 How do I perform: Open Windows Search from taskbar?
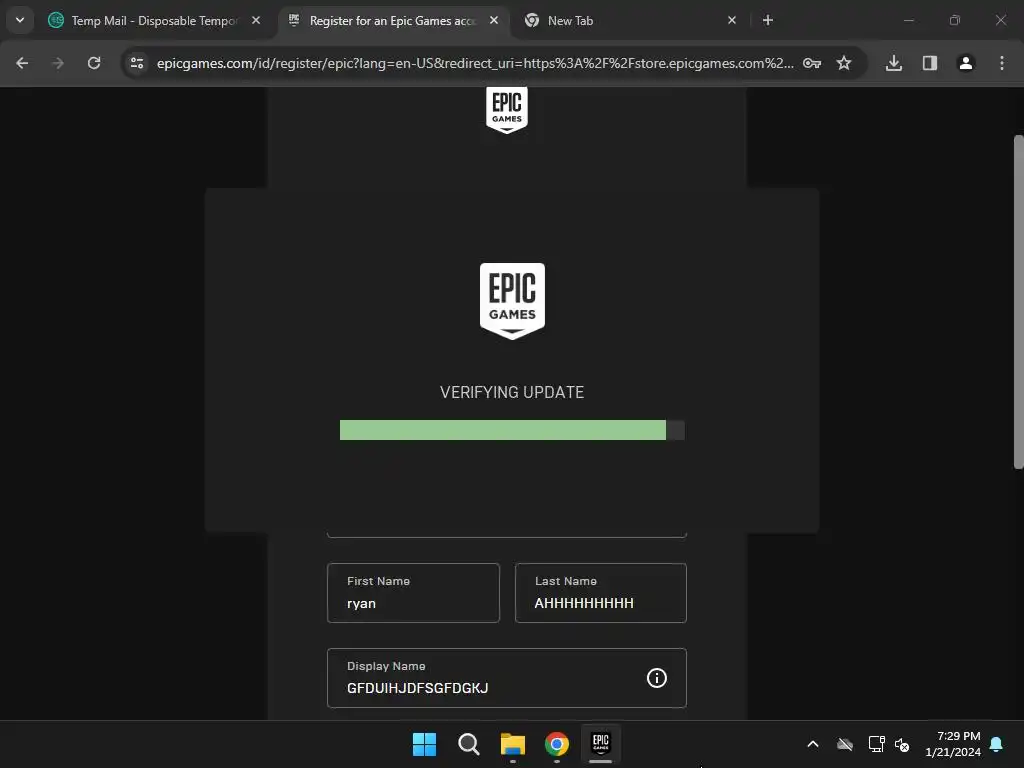coord(468,744)
